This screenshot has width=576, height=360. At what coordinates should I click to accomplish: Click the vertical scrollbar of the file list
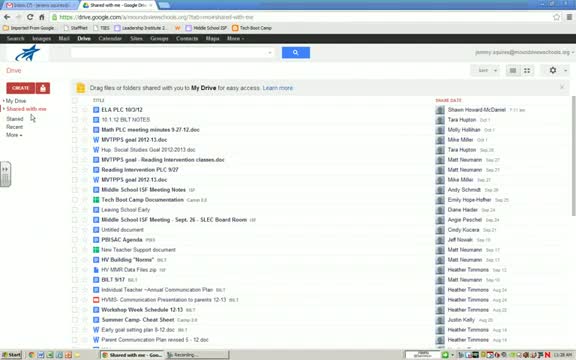tap(573, 156)
